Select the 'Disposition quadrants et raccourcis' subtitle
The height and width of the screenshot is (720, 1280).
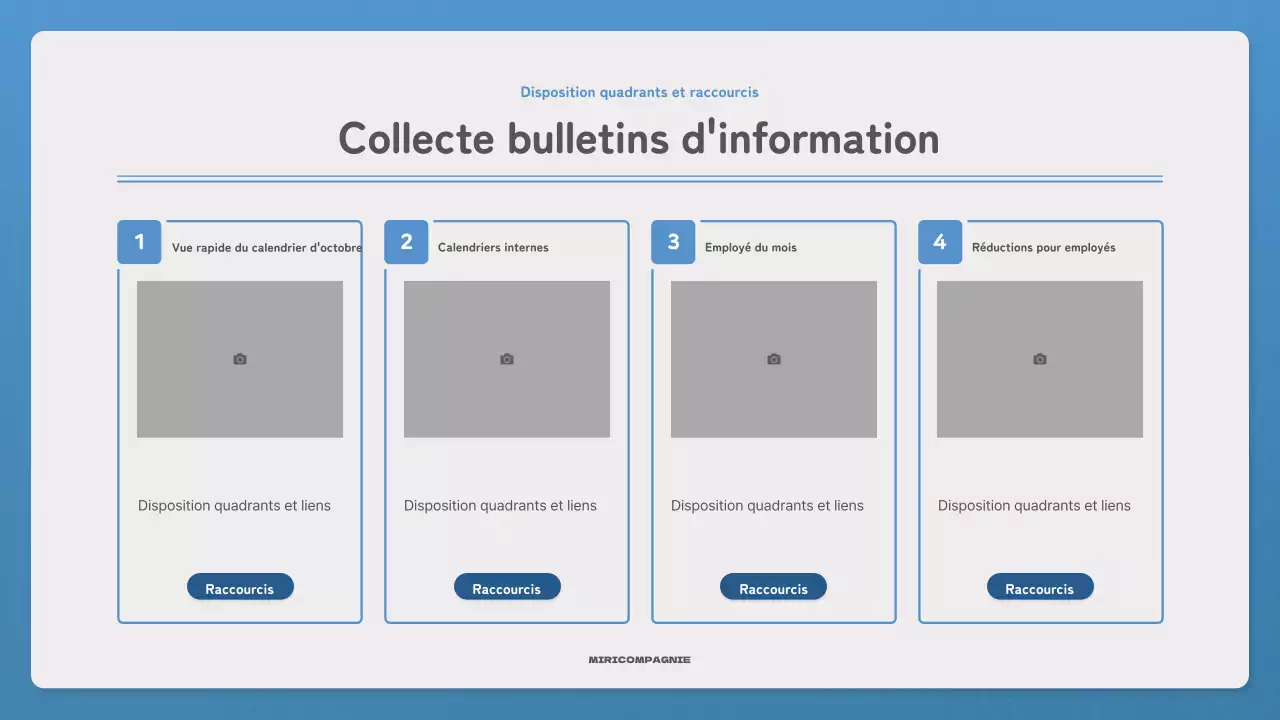[x=639, y=92]
